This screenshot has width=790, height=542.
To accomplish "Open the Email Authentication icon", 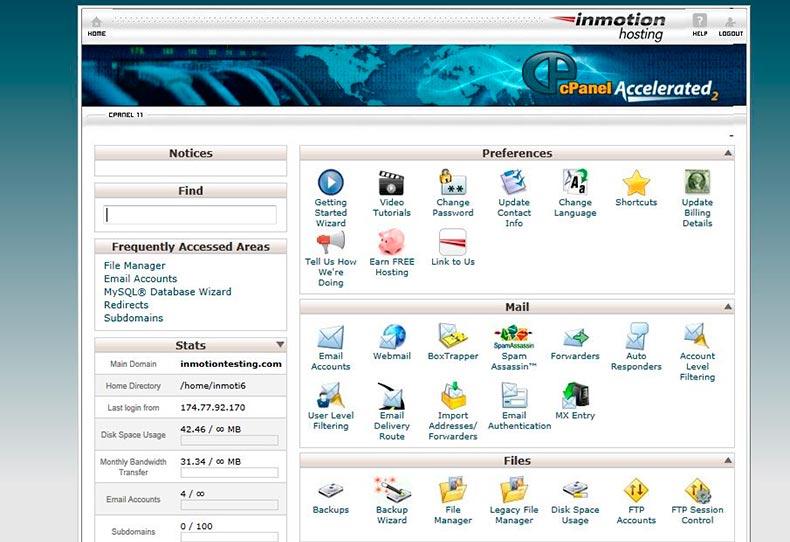I will pos(513,395).
